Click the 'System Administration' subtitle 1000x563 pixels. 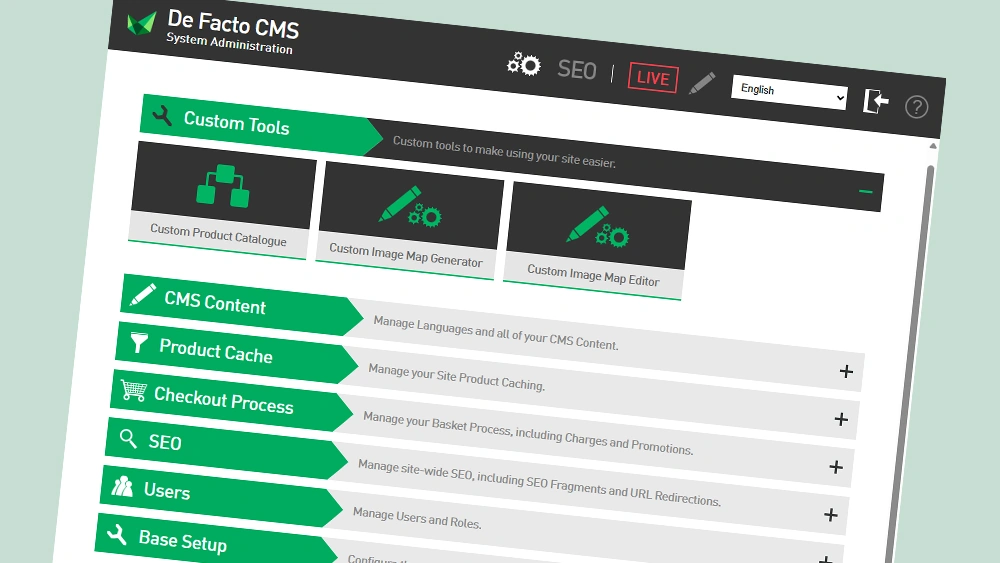pos(229,43)
